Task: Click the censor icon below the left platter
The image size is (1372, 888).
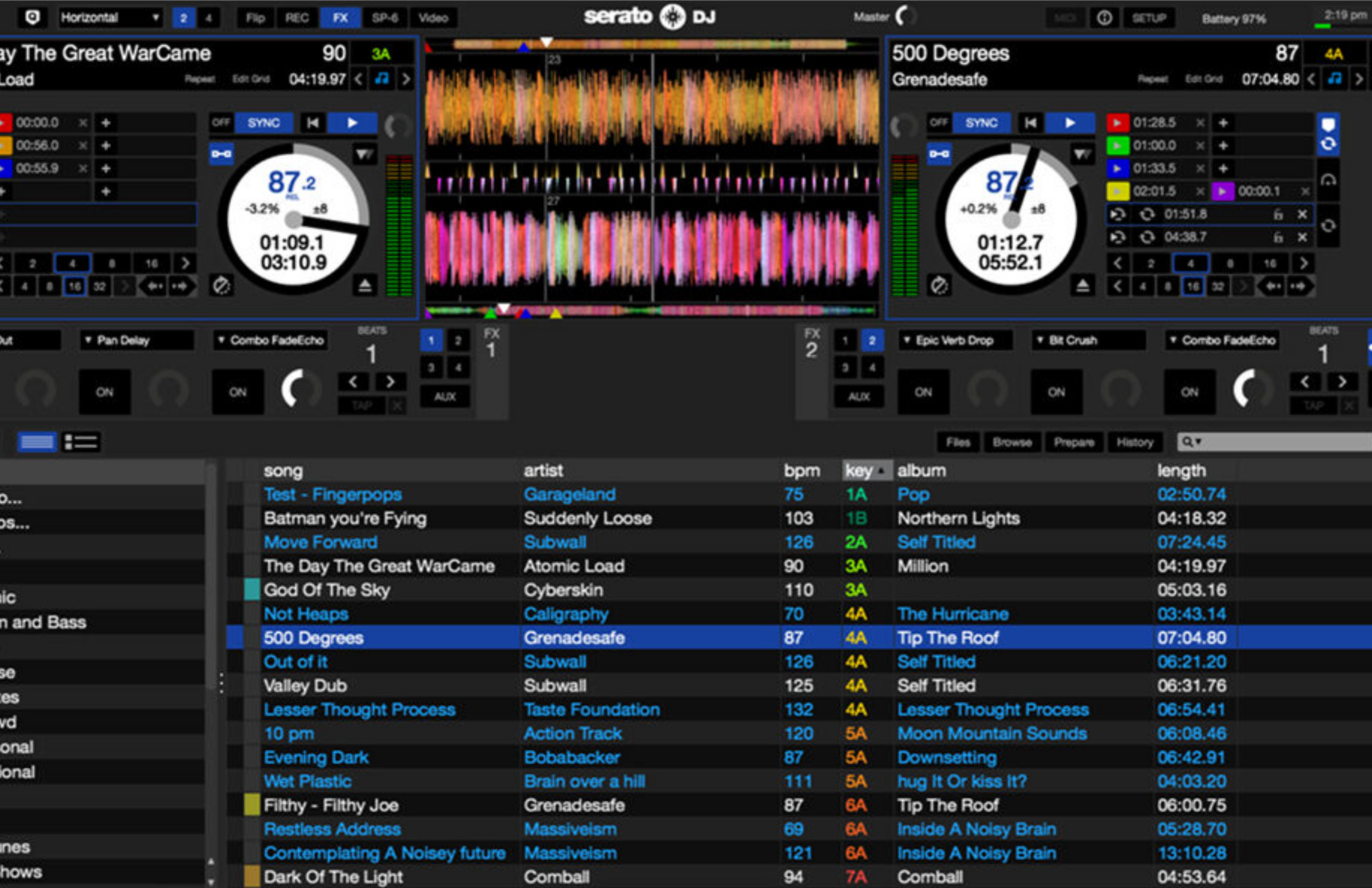Action: tap(220, 285)
